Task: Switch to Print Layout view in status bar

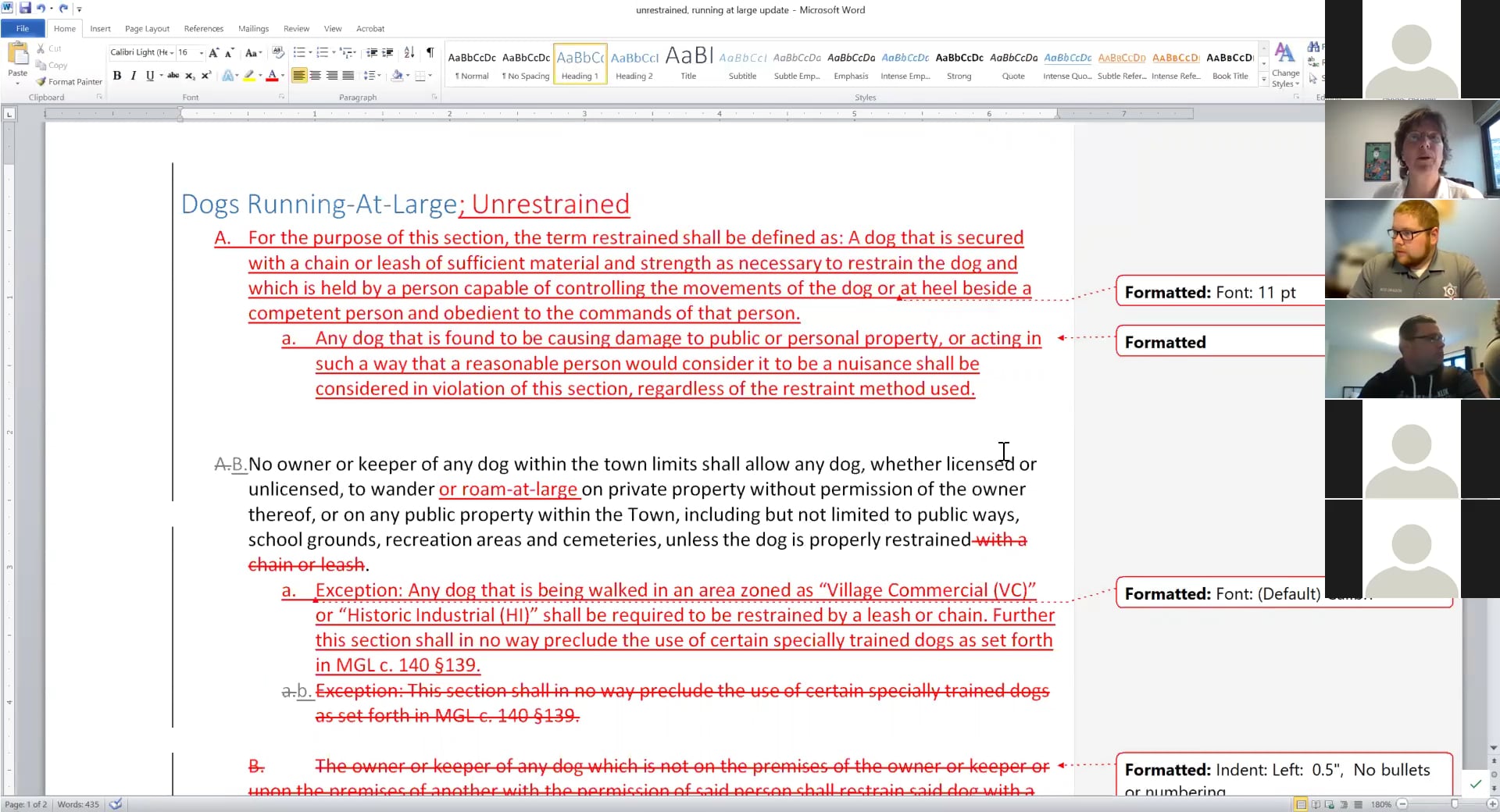Action: (x=1301, y=804)
